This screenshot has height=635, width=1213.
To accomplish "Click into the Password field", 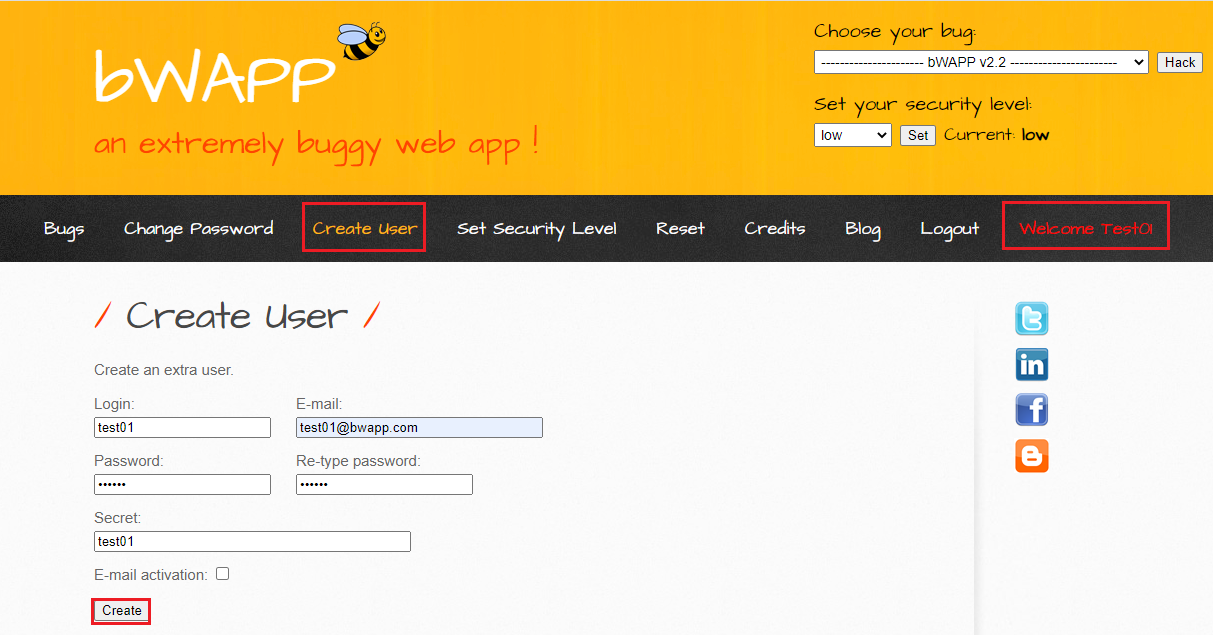I will pos(182,485).
